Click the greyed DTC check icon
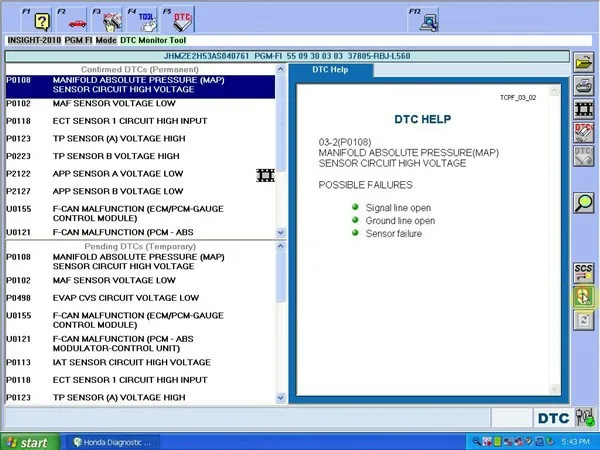The width and height of the screenshot is (600, 450). coord(584,156)
